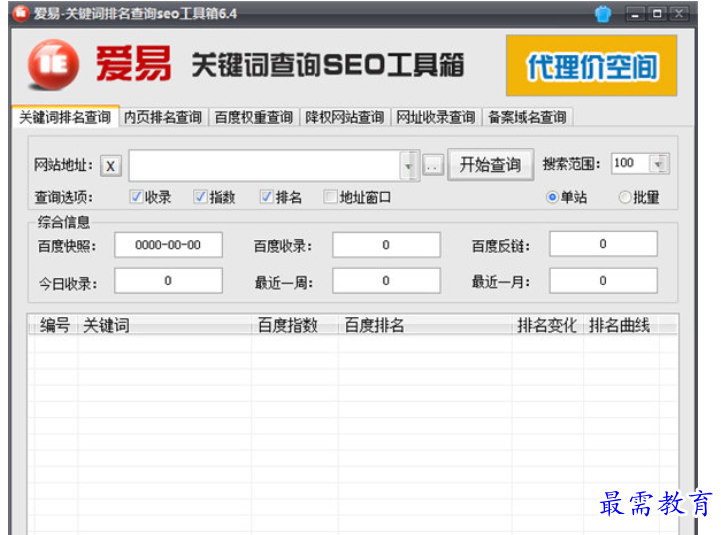The image size is (721, 535).
Task: Maximize the 爱易 window
Action: click(657, 14)
